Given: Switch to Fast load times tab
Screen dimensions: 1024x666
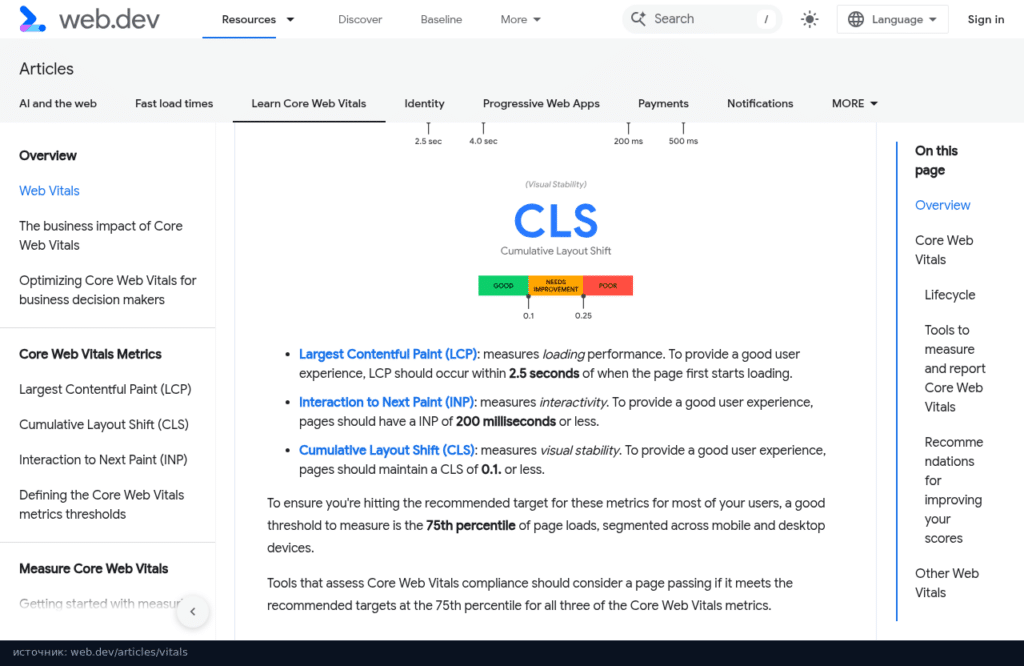Looking at the screenshot, I should [x=174, y=103].
